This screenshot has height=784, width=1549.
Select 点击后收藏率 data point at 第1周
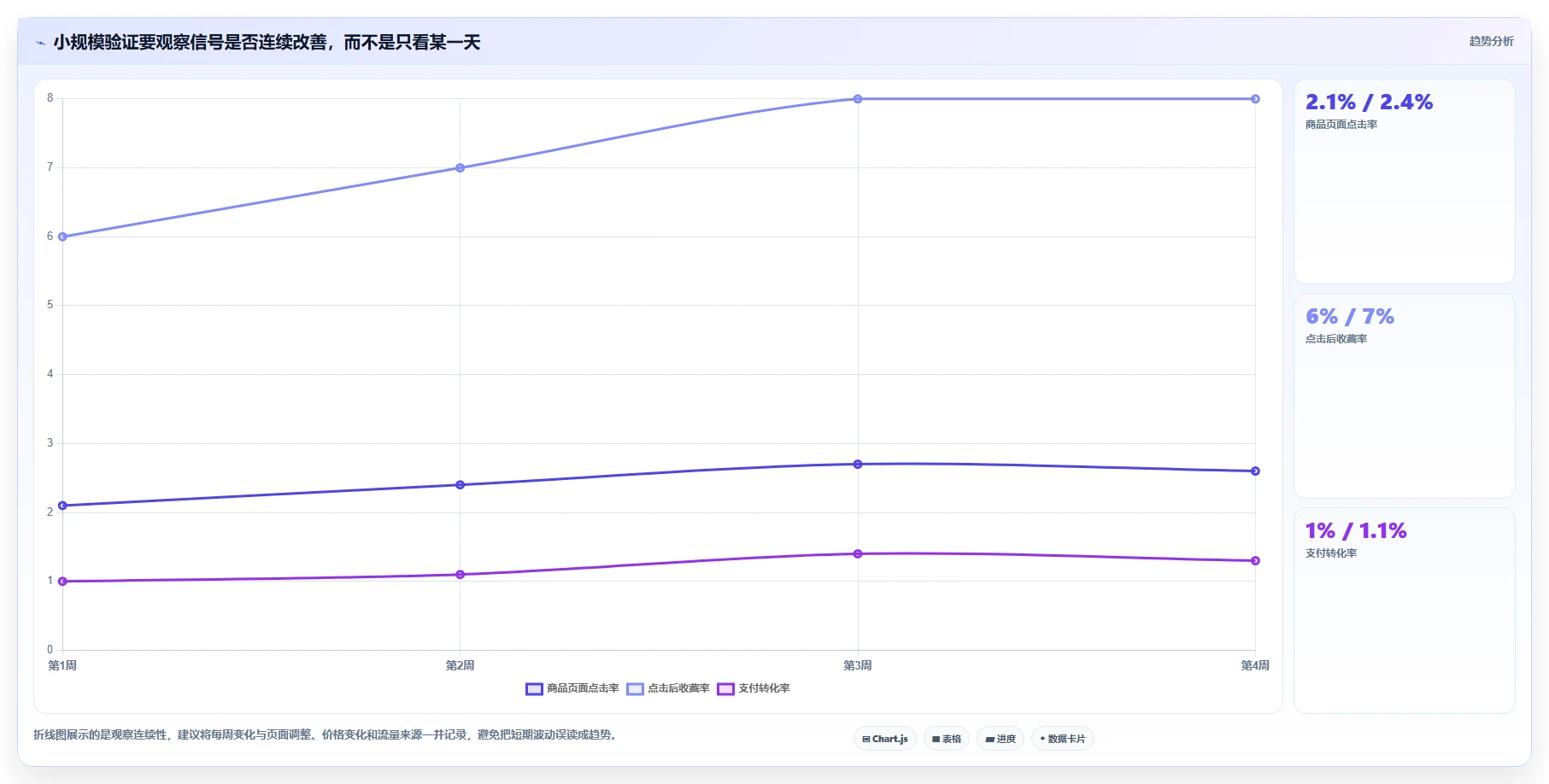(x=62, y=237)
